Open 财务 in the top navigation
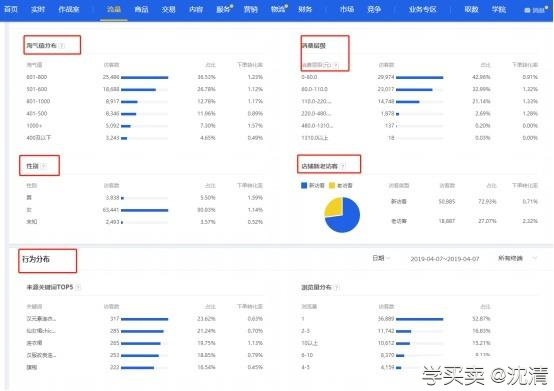The image size is (554, 391). 305,9
